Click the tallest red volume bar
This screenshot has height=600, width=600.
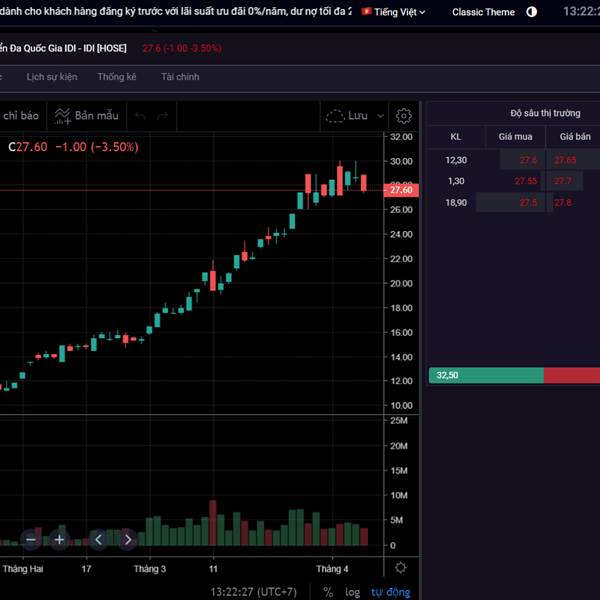tap(213, 523)
